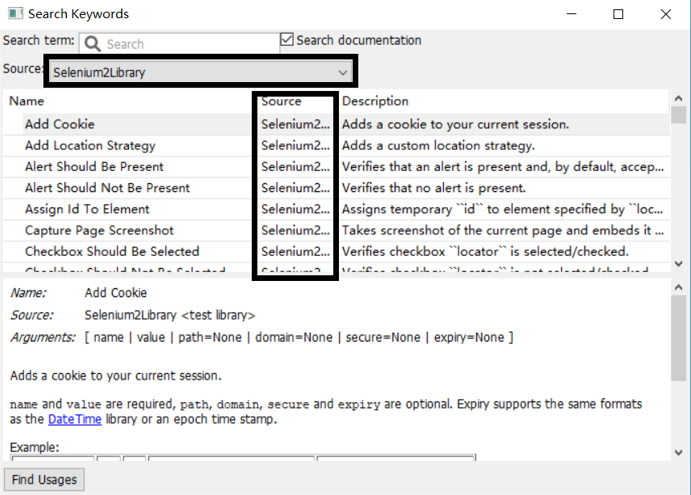Toggle the Search documentation checkbox

(x=287, y=40)
